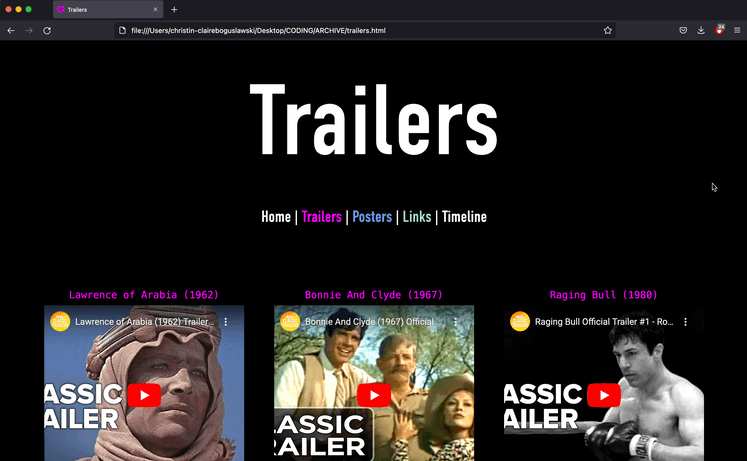Open Raging Bull video options menu
The width and height of the screenshot is (747, 461).
(x=686, y=322)
